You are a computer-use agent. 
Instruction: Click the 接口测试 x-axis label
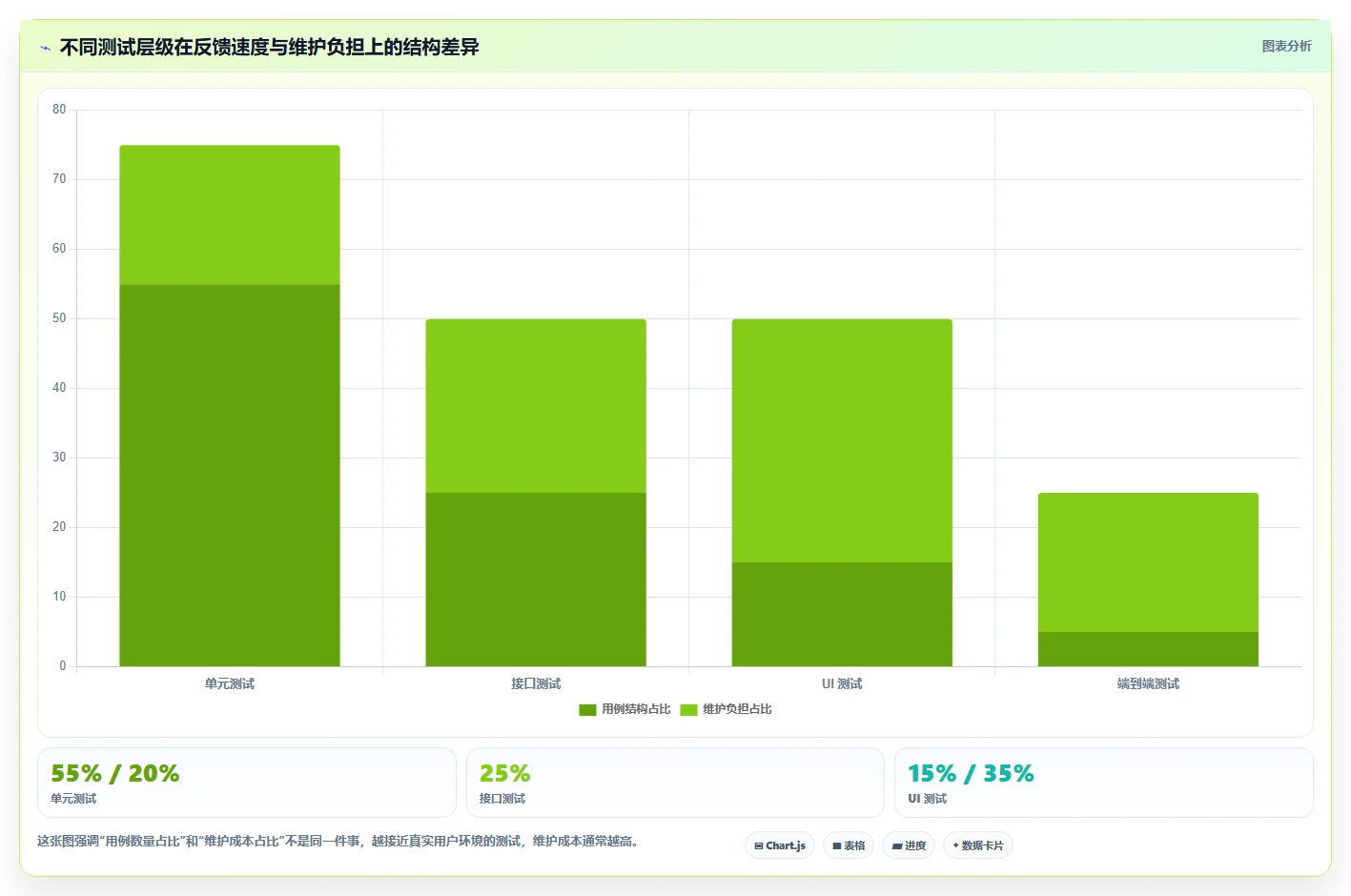point(536,684)
